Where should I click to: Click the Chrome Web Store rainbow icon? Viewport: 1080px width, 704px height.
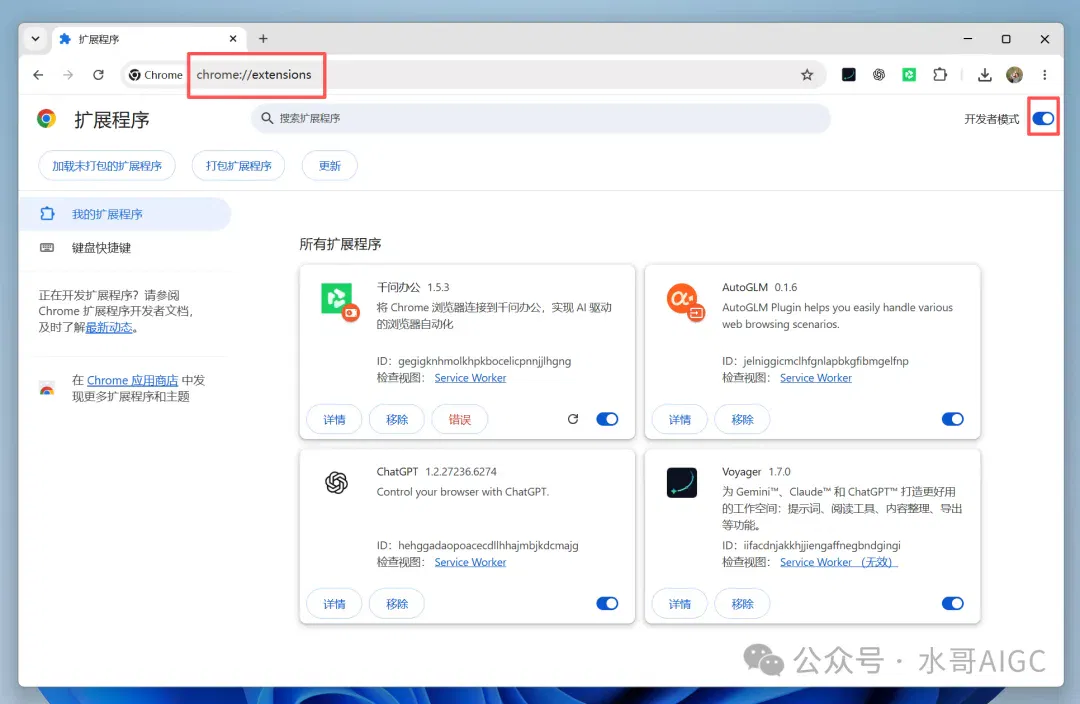[x=47, y=389]
